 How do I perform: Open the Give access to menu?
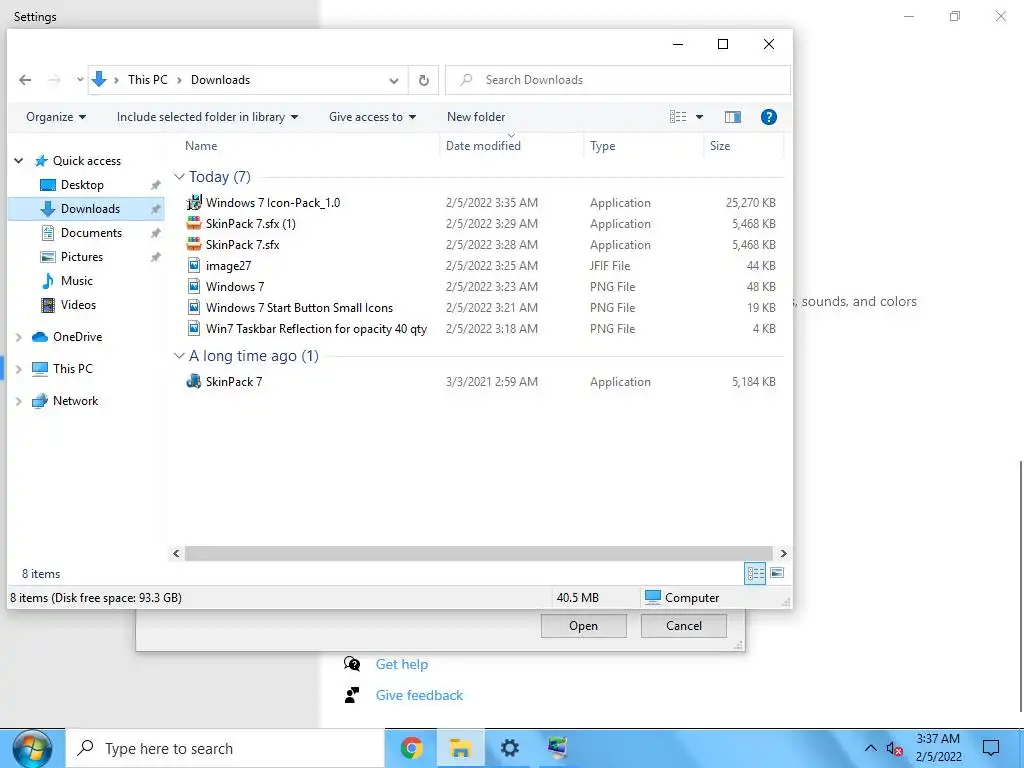click(x=372, y=117)
